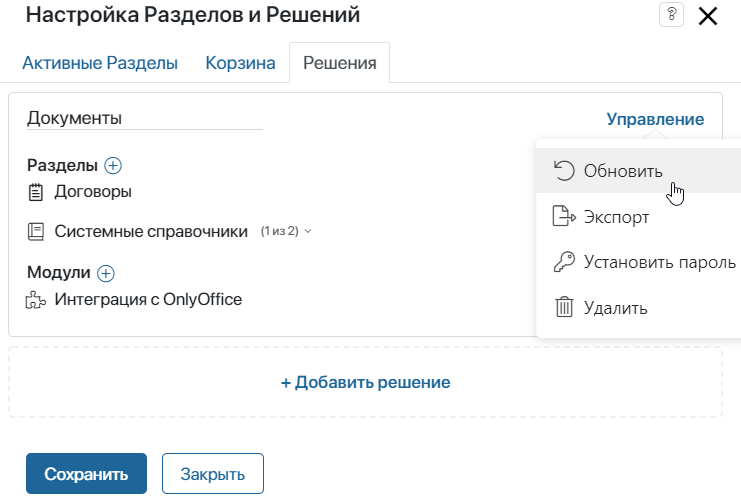Choose Удалить in the dropdown menu
Image resolution: width=741 pixels, height=496 pixels.
point(638,308)
